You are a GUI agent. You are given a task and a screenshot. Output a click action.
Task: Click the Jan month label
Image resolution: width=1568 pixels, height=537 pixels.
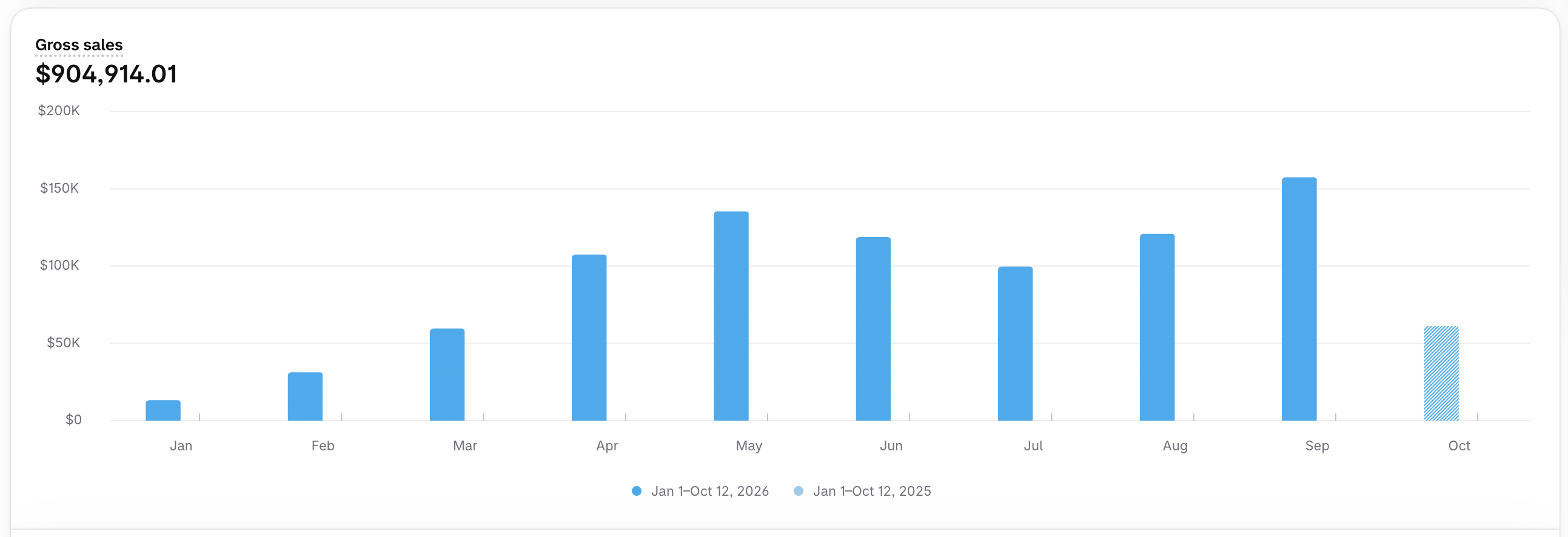coord(181,445)
